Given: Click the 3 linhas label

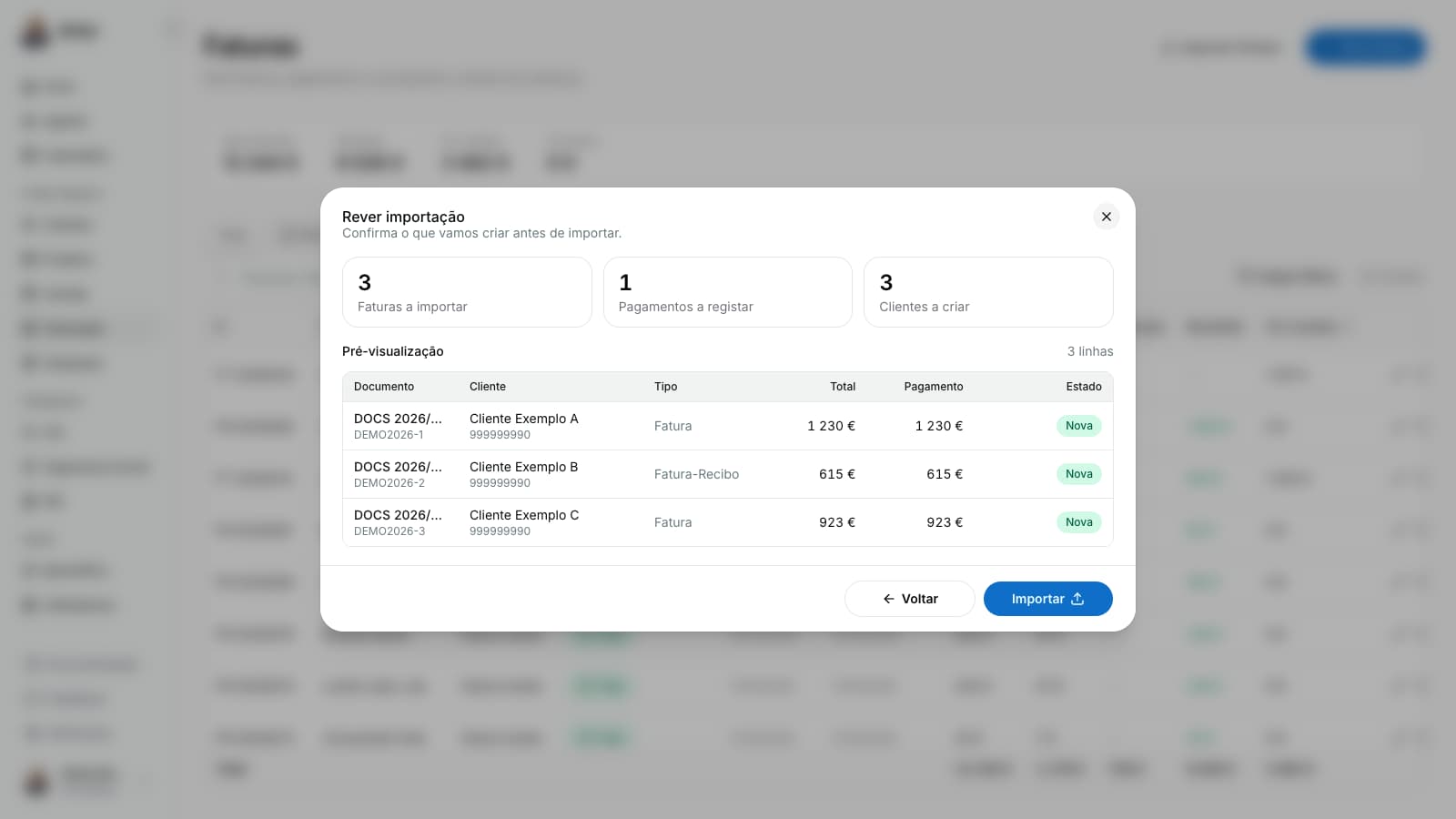Looking at the screenshot, I should [1090, 351].
